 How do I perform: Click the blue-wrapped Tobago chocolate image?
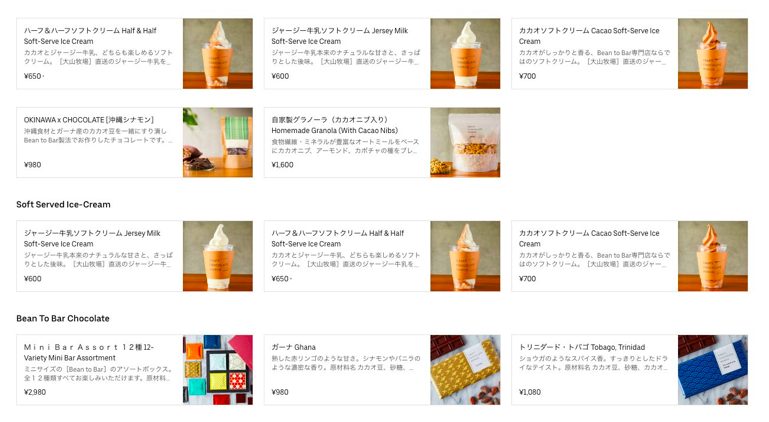click(x=713, y=370)
